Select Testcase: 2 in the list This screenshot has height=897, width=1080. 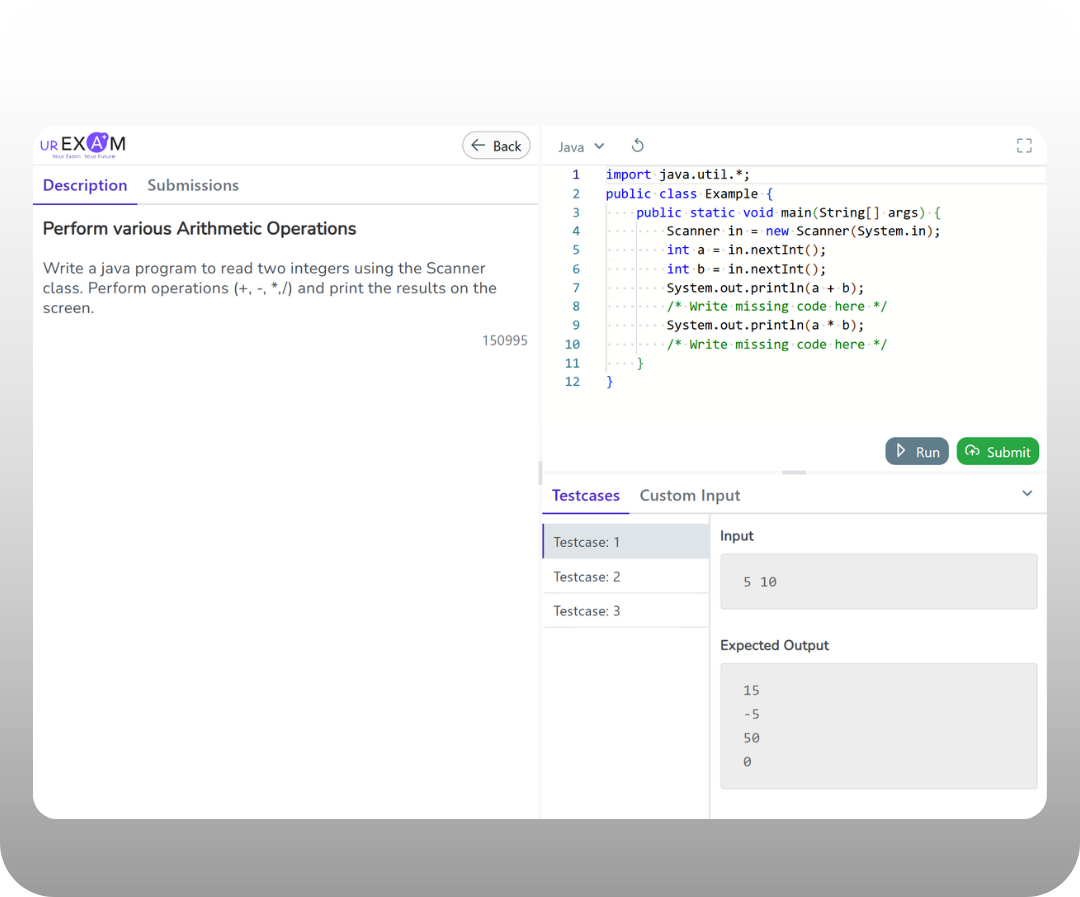625,577
